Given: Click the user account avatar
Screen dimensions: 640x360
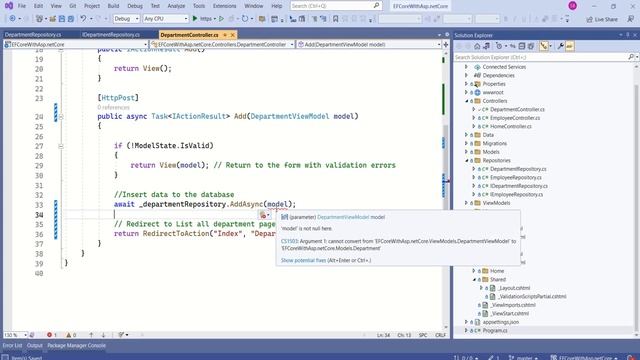Looking at the screenshot, I should 572,6.
